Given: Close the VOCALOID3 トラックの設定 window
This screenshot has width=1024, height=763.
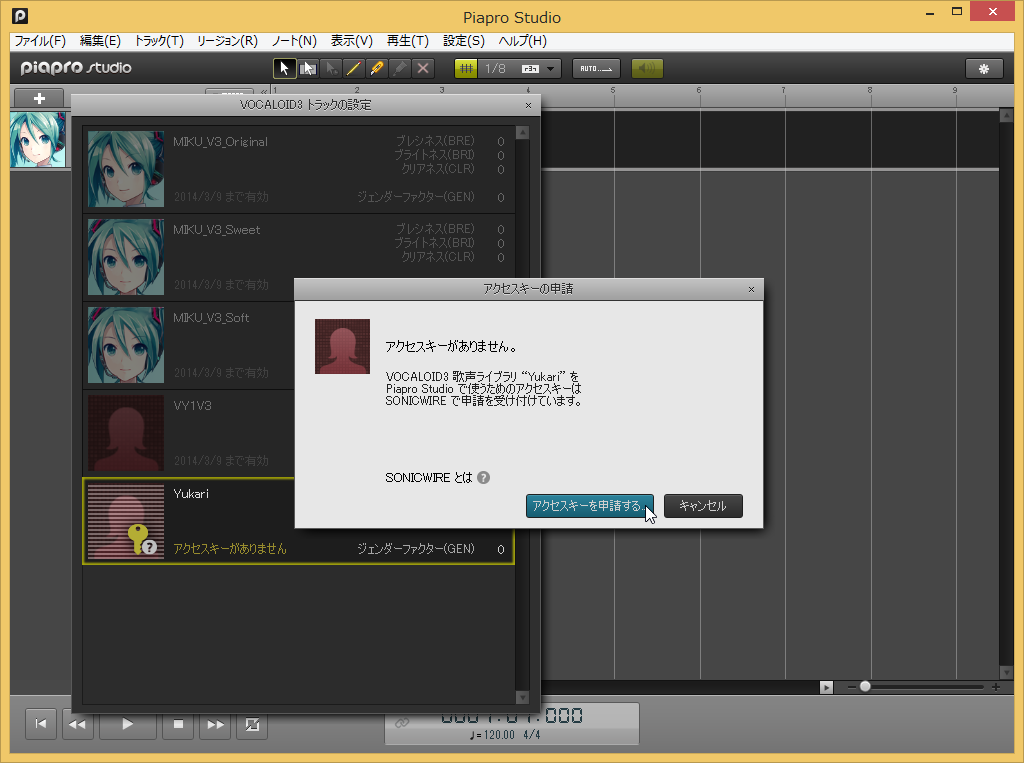Looking at the screenshot, I should (x=528, y=105).
